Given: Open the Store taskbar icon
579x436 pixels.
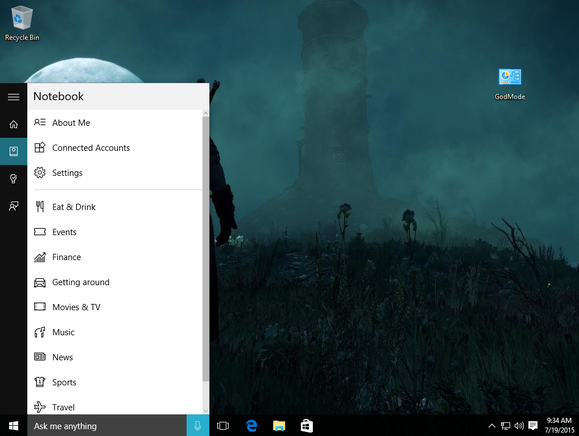Looking at the screenshot, I should point(307,426).
